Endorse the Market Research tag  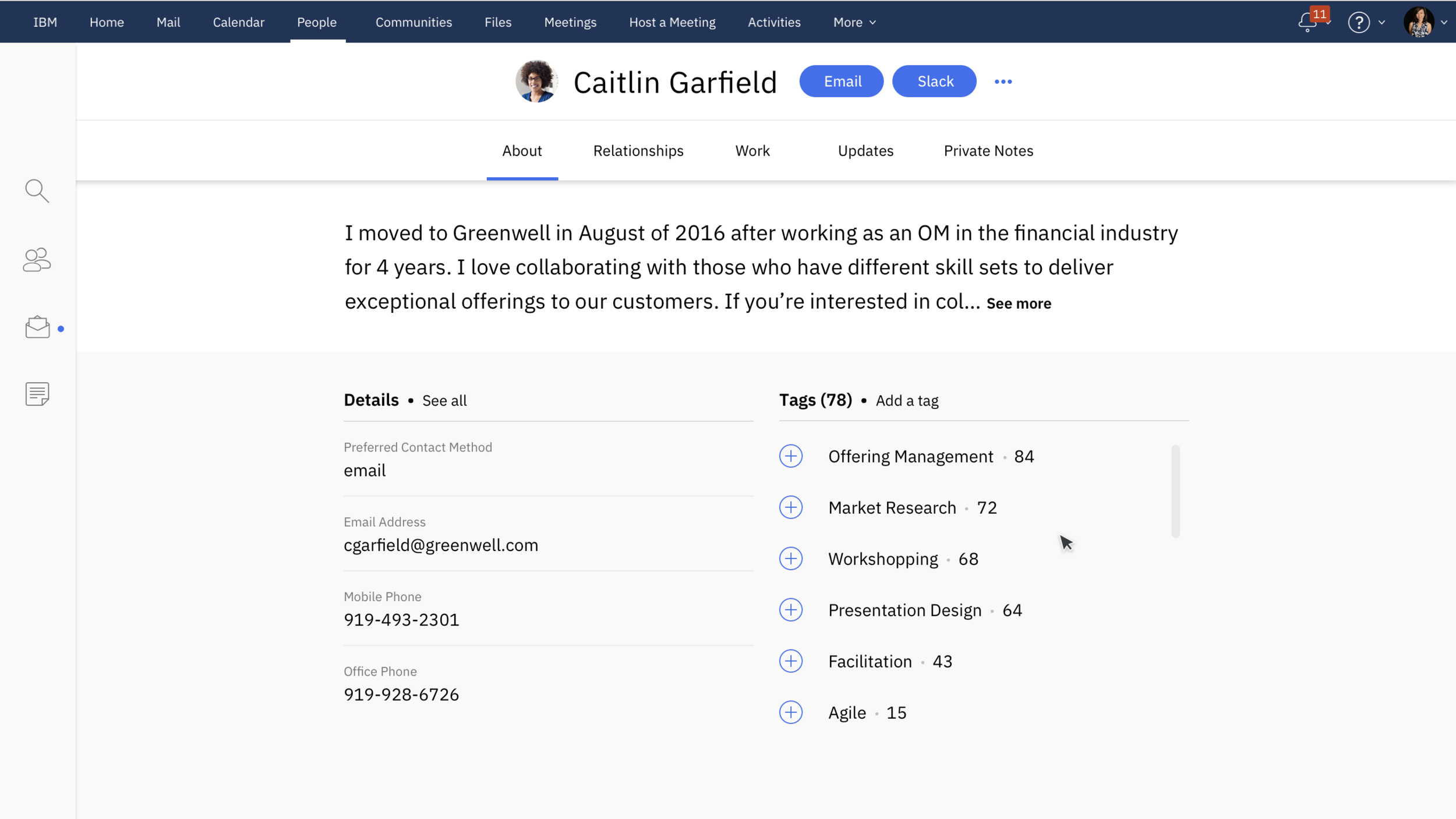790,507
